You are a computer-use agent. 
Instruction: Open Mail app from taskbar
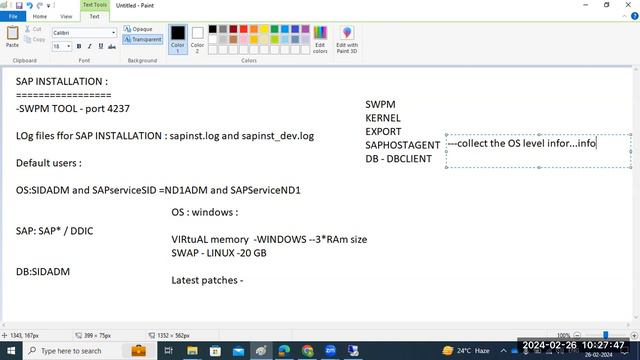point(238,351)
